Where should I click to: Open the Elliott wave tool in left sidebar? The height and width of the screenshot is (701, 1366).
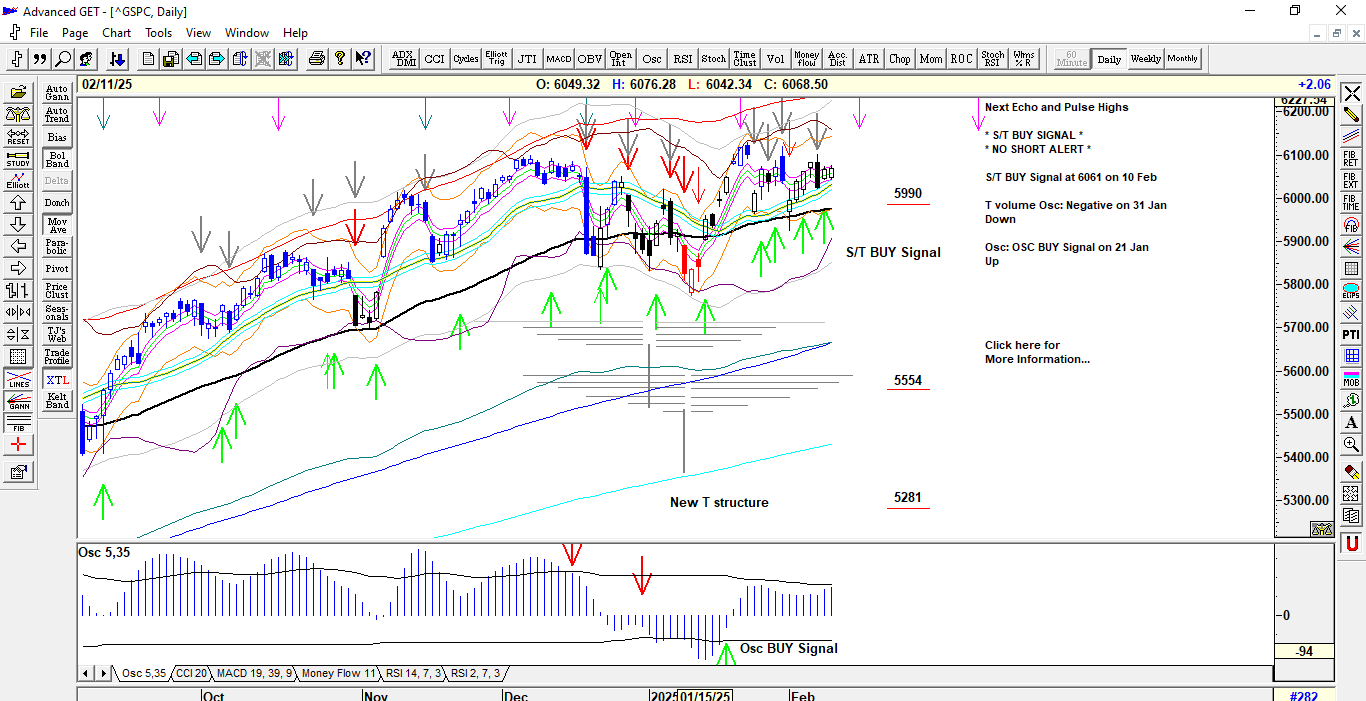18,181
